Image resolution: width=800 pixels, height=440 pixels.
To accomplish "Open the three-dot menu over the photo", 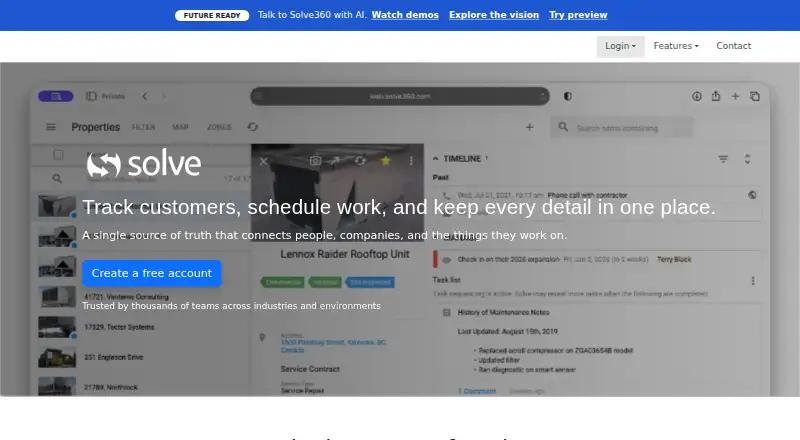I will tap(411, 161).
